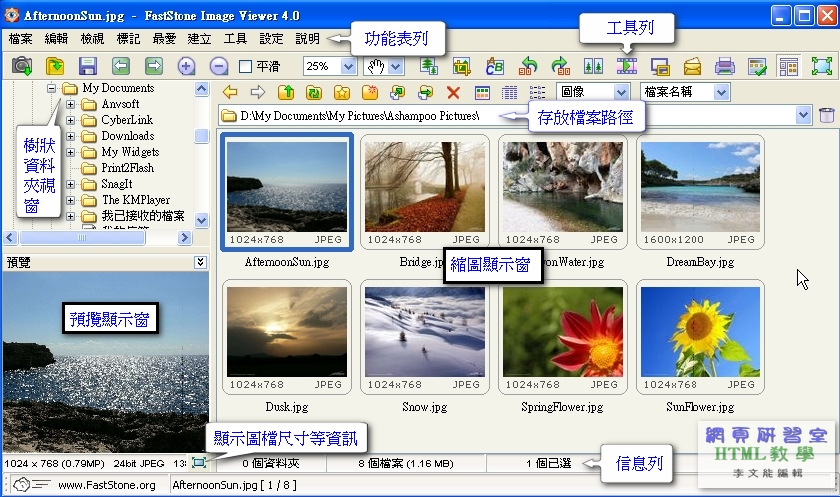
Task: Click the zoom in plus icon
Action: (186, 66)
